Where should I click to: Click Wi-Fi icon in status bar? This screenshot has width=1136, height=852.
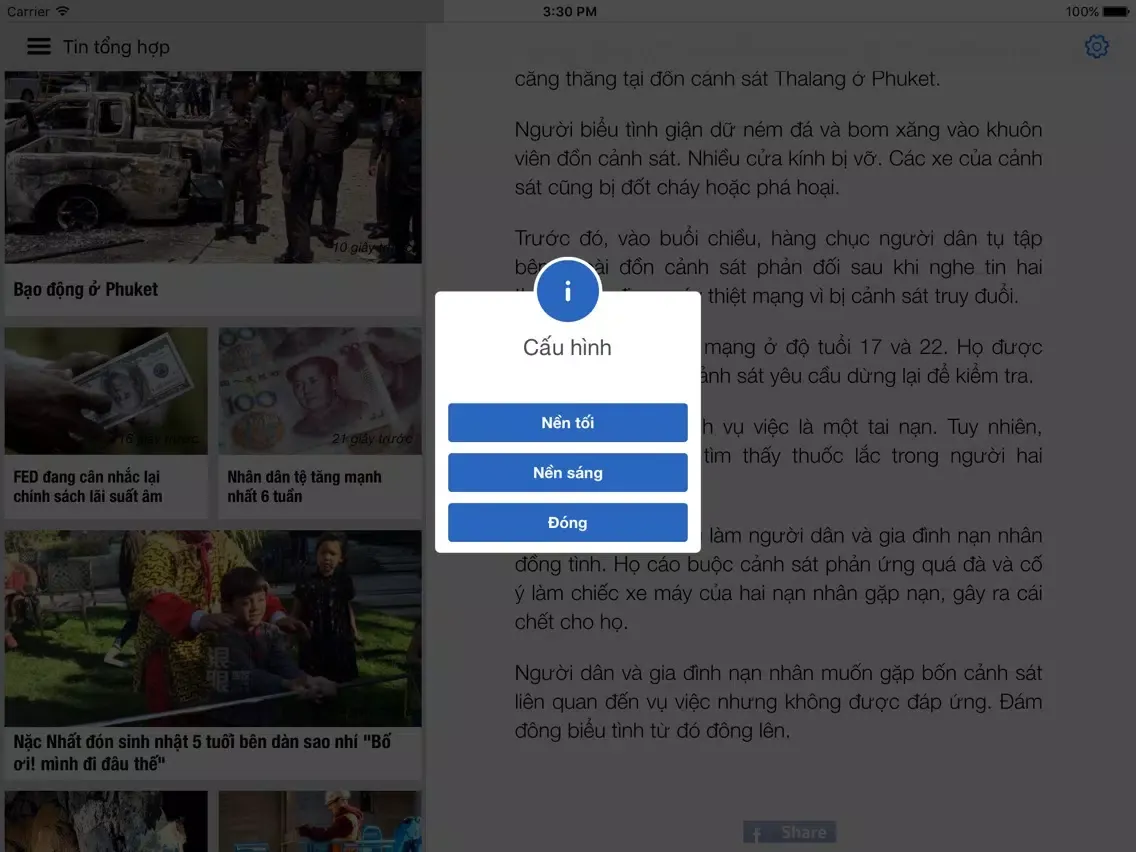(62, 11)
